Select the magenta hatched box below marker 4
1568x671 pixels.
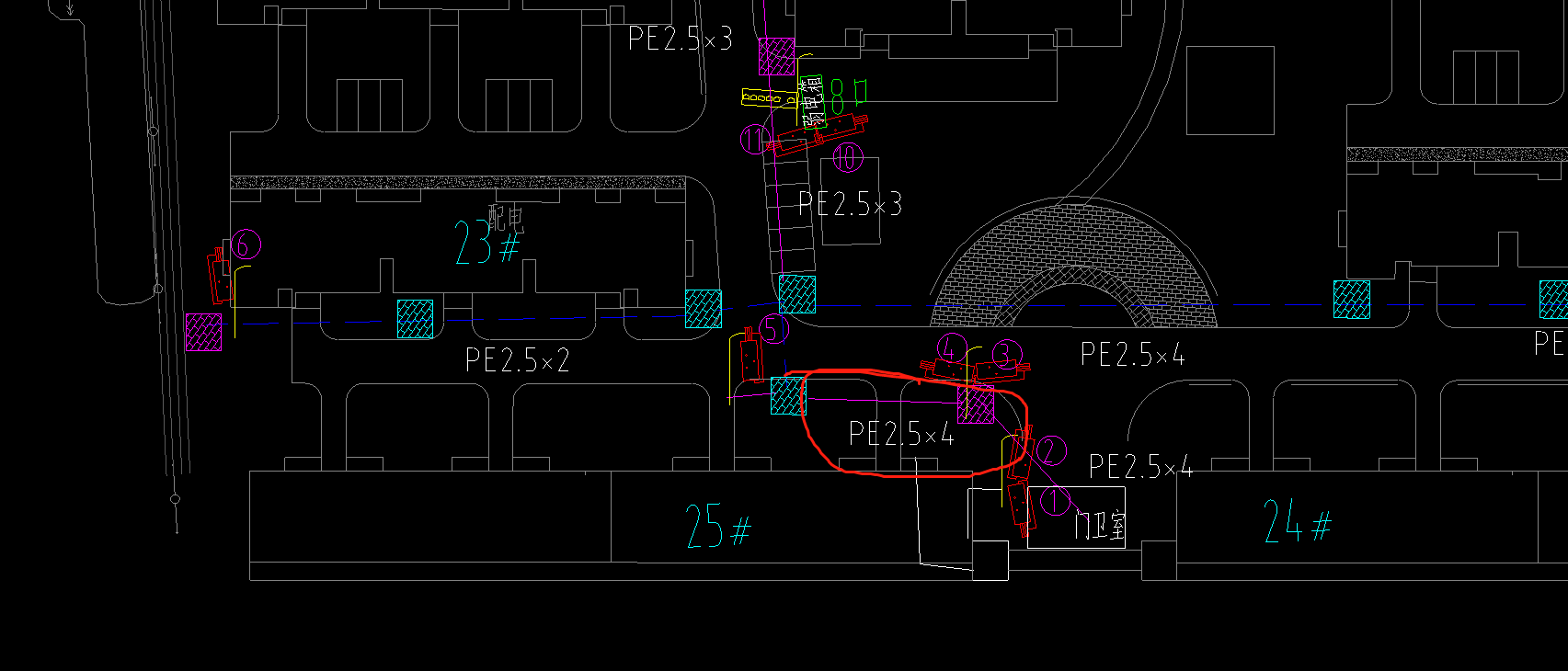[x=976, y=405]
